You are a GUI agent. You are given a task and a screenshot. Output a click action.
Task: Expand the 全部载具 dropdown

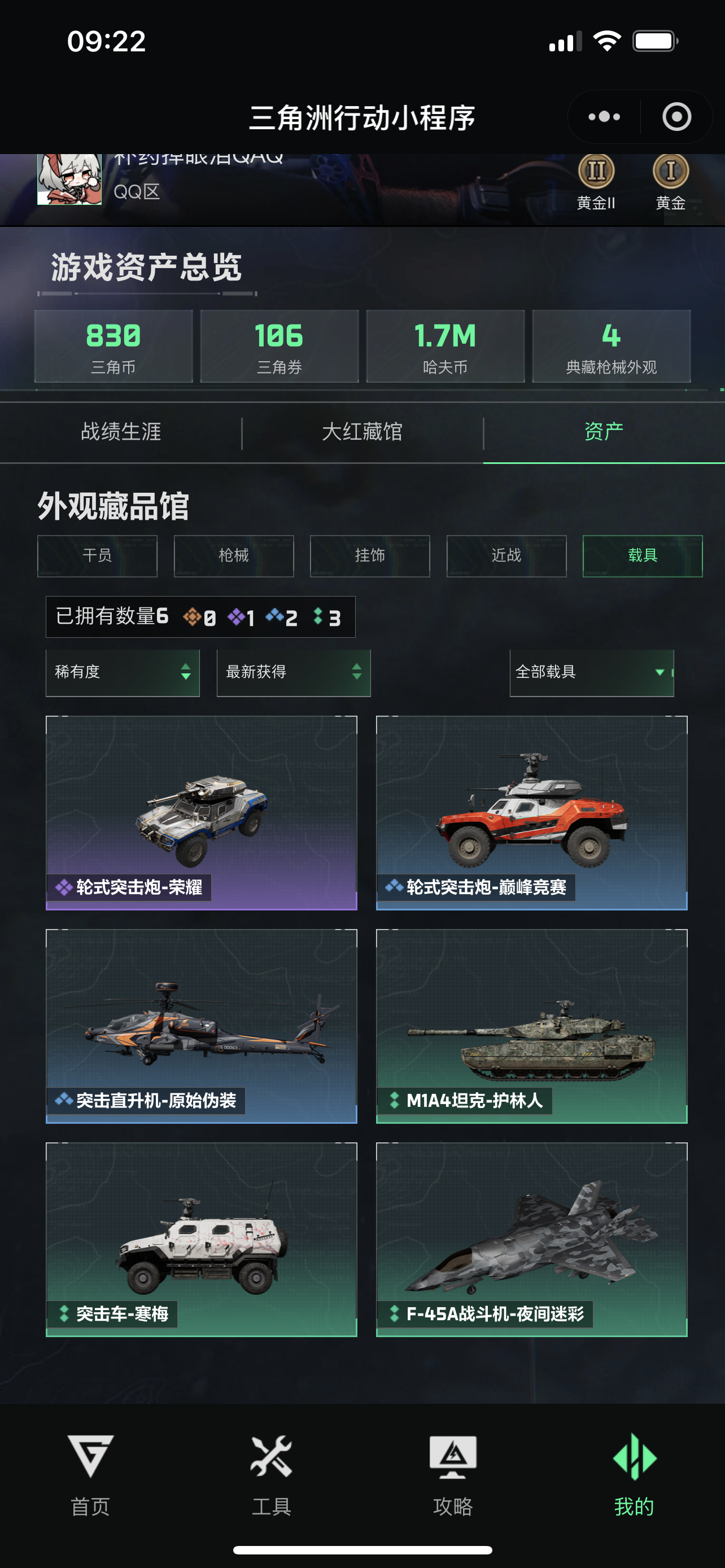point(592,673)
